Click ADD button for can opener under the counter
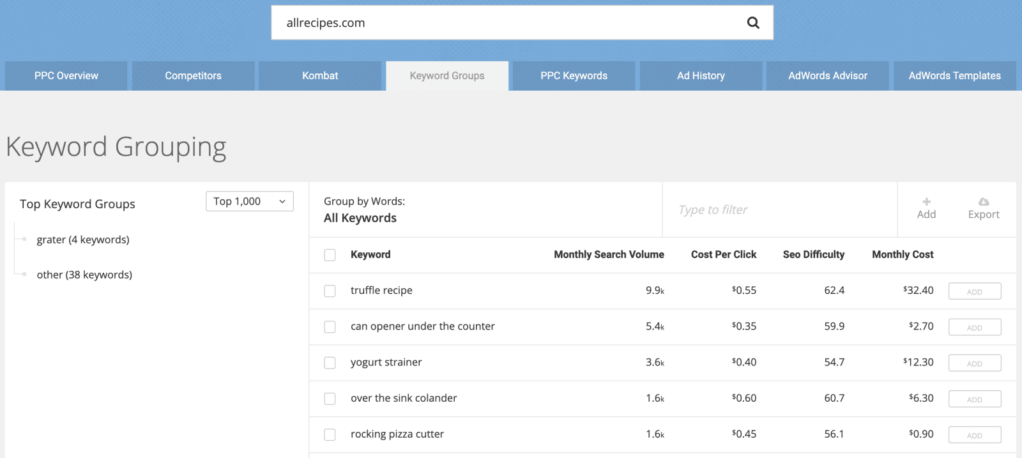Screen dimensions: 1022x458 [974, 327]
